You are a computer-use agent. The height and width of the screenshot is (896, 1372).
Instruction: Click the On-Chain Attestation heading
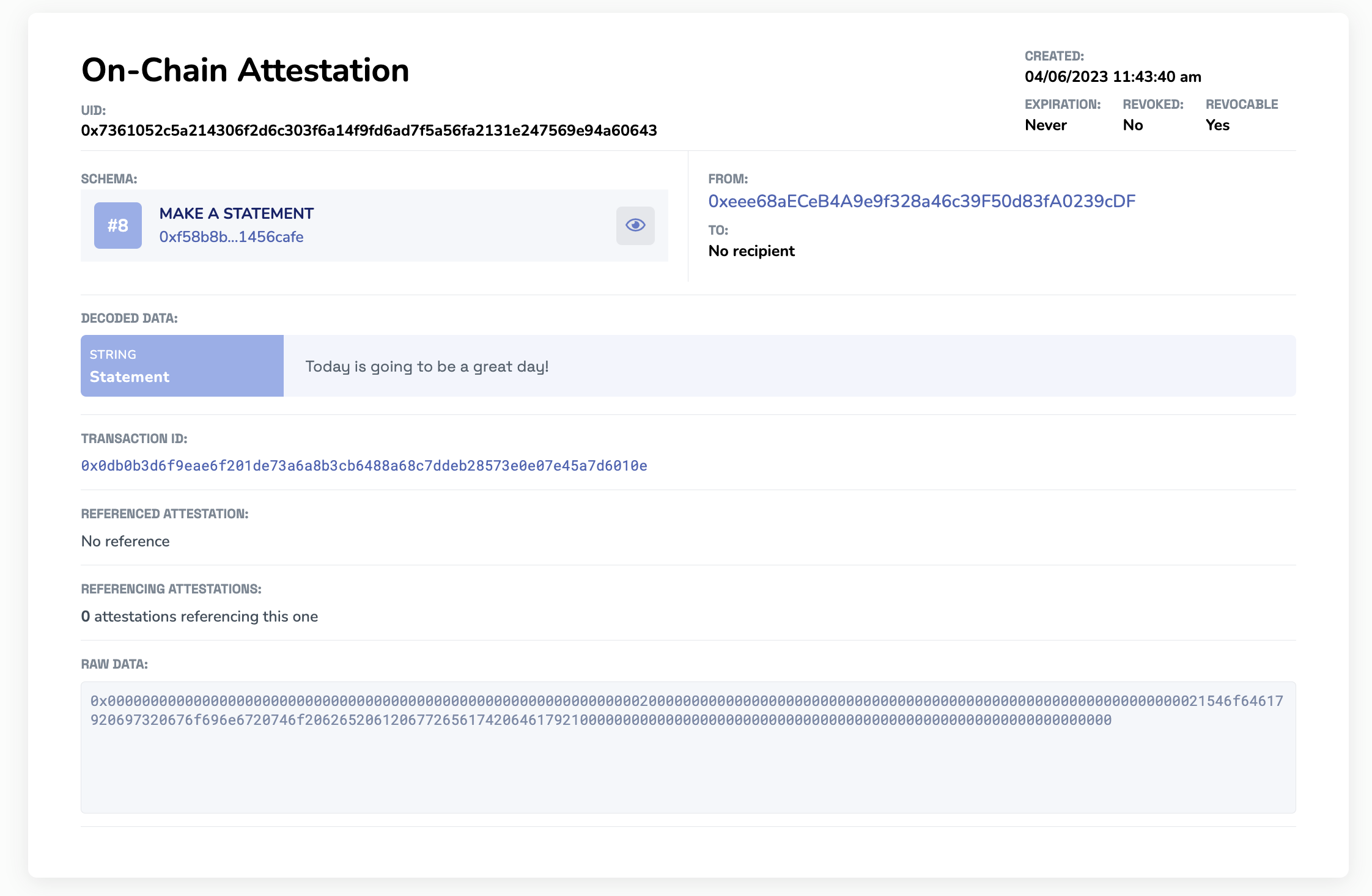tap(245, 70)
